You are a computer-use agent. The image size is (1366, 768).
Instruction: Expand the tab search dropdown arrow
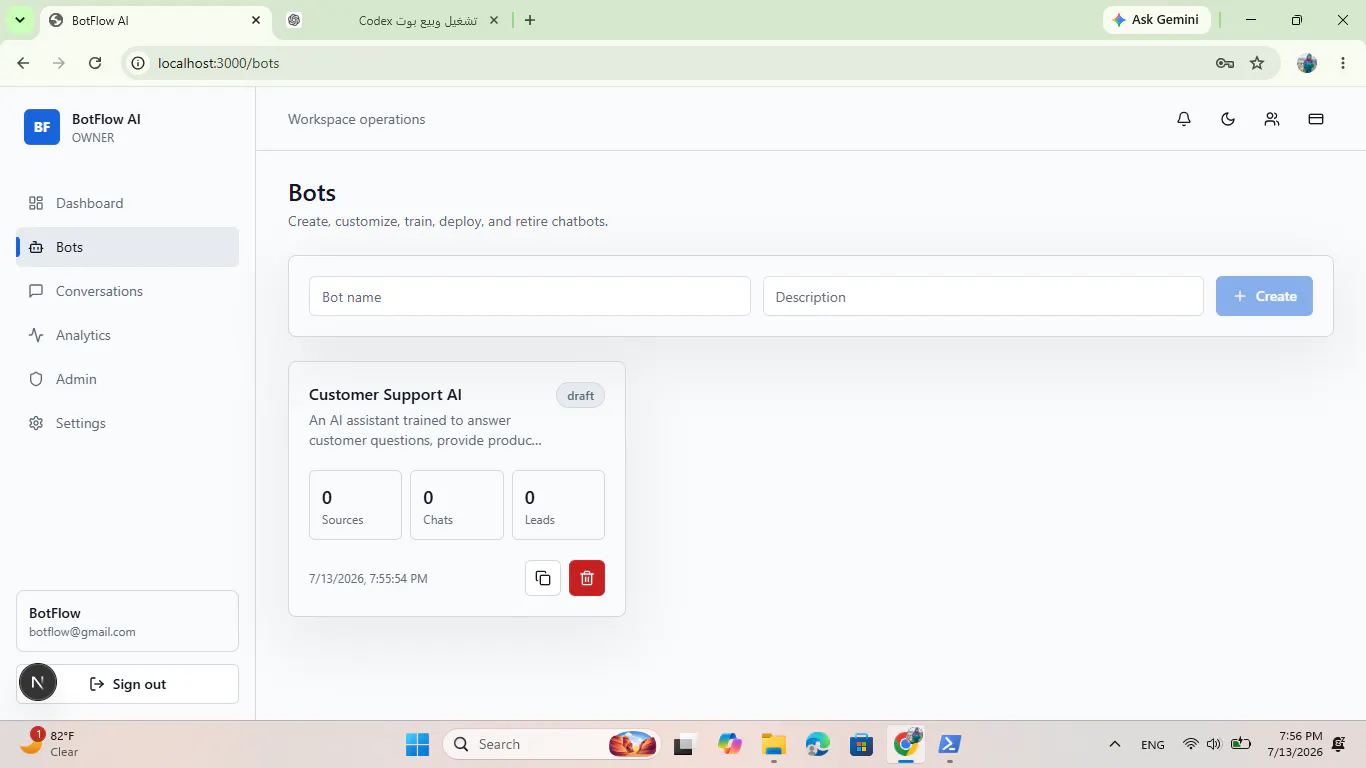[20, 20]
